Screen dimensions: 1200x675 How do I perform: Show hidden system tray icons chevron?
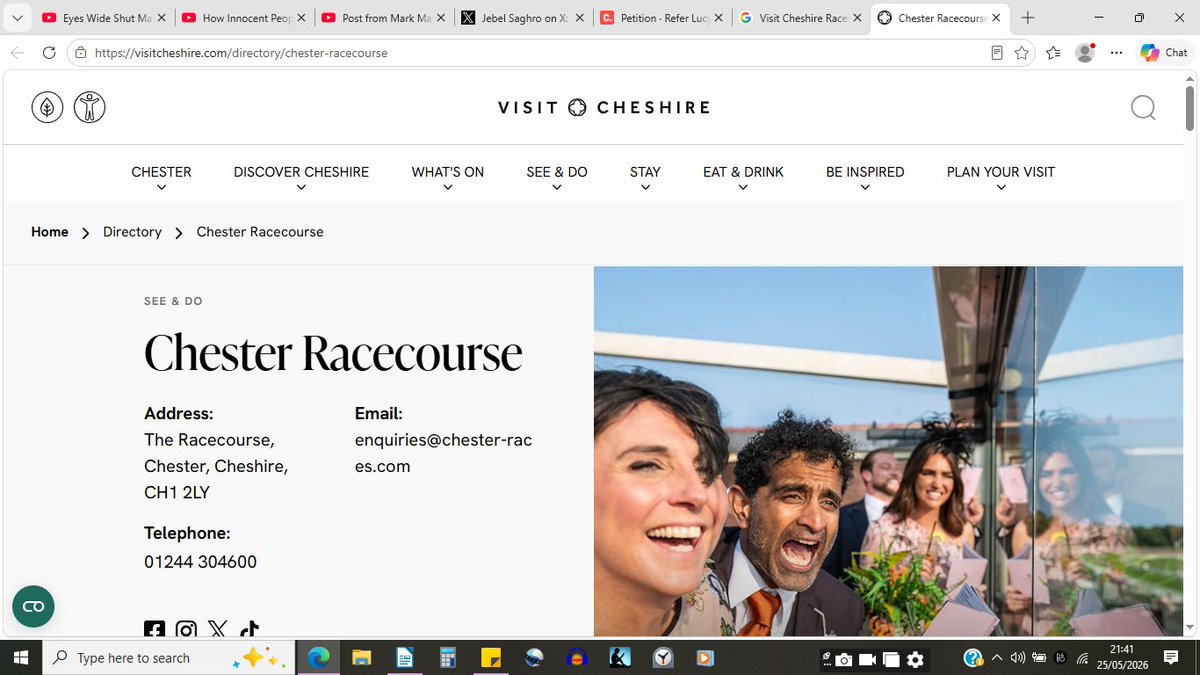(x=998, y=658)
